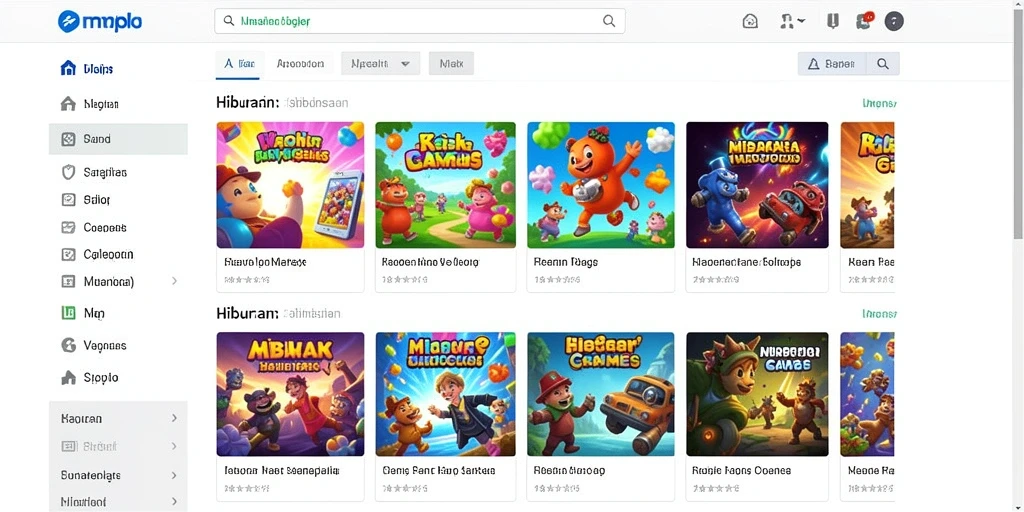
Task: Open the Mbihak game thumbnail in second row
Action: (x=290, y=394)
